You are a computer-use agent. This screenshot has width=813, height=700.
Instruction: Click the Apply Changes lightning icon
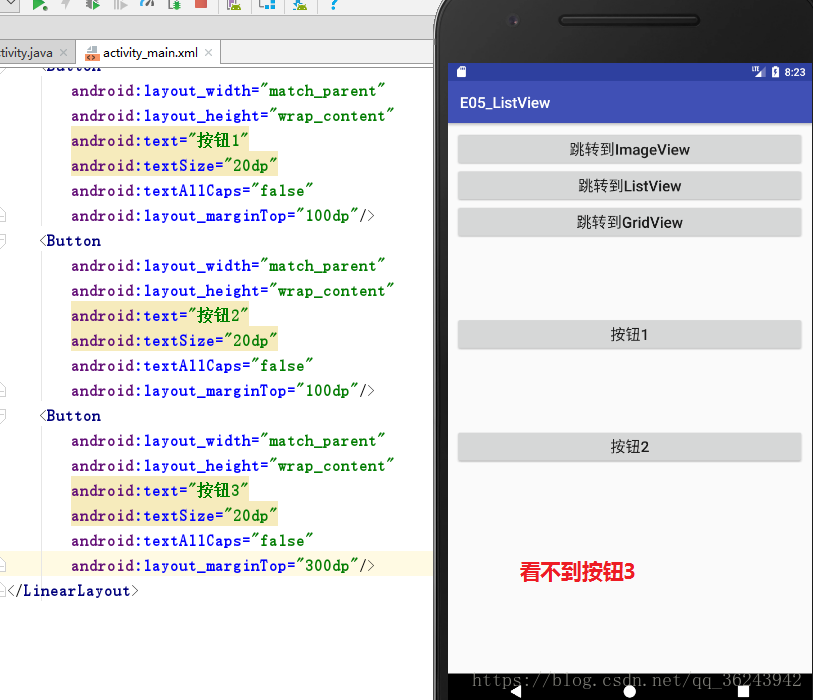[x=66, y=5]
